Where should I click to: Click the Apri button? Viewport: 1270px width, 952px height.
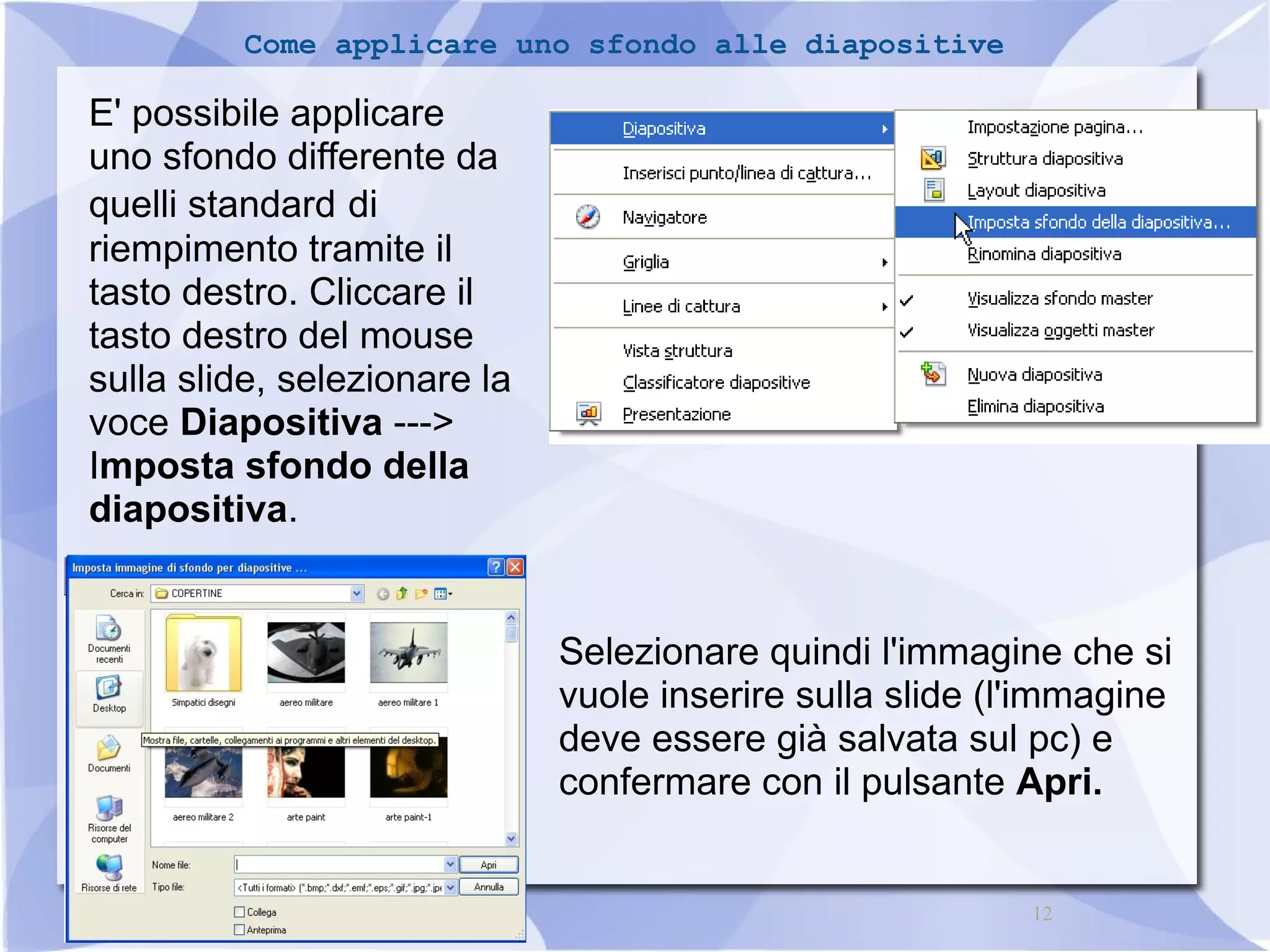489,865
